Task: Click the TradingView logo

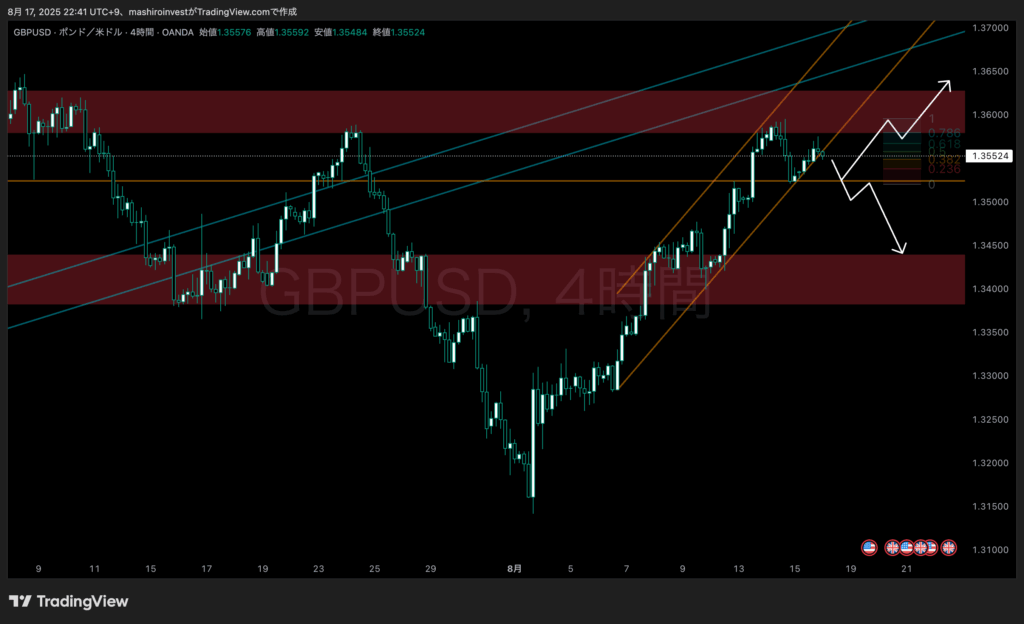Action: [69, 601]
